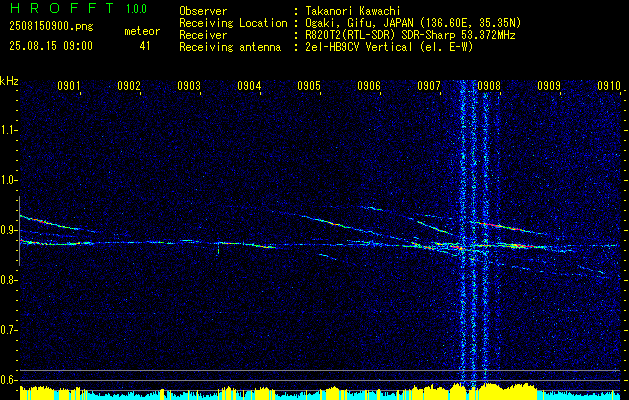Click time marker 0905

tap(309, 85)
